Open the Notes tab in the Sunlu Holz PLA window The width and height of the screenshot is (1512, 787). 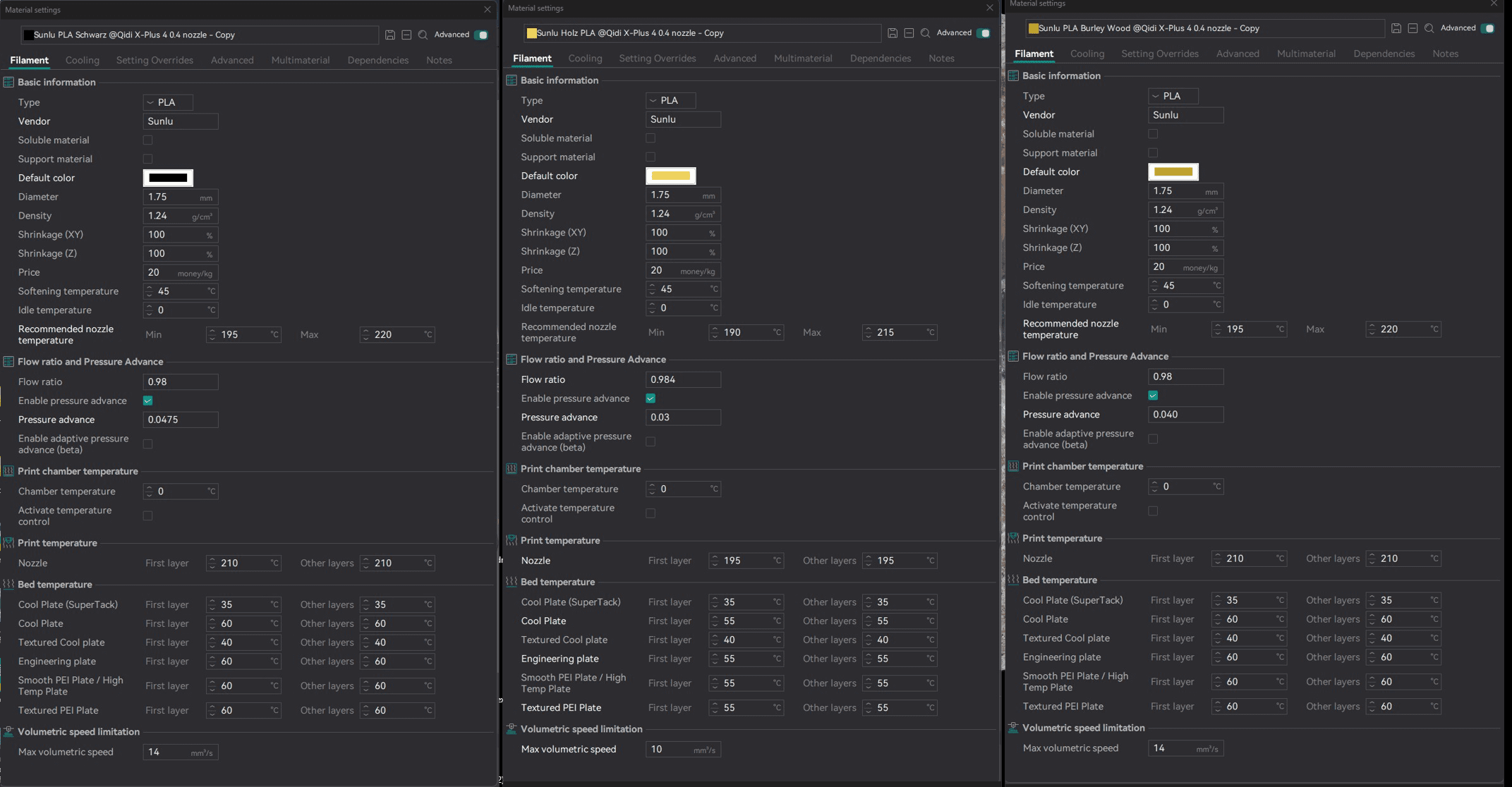pyautogui.click(x=941, y=59)
